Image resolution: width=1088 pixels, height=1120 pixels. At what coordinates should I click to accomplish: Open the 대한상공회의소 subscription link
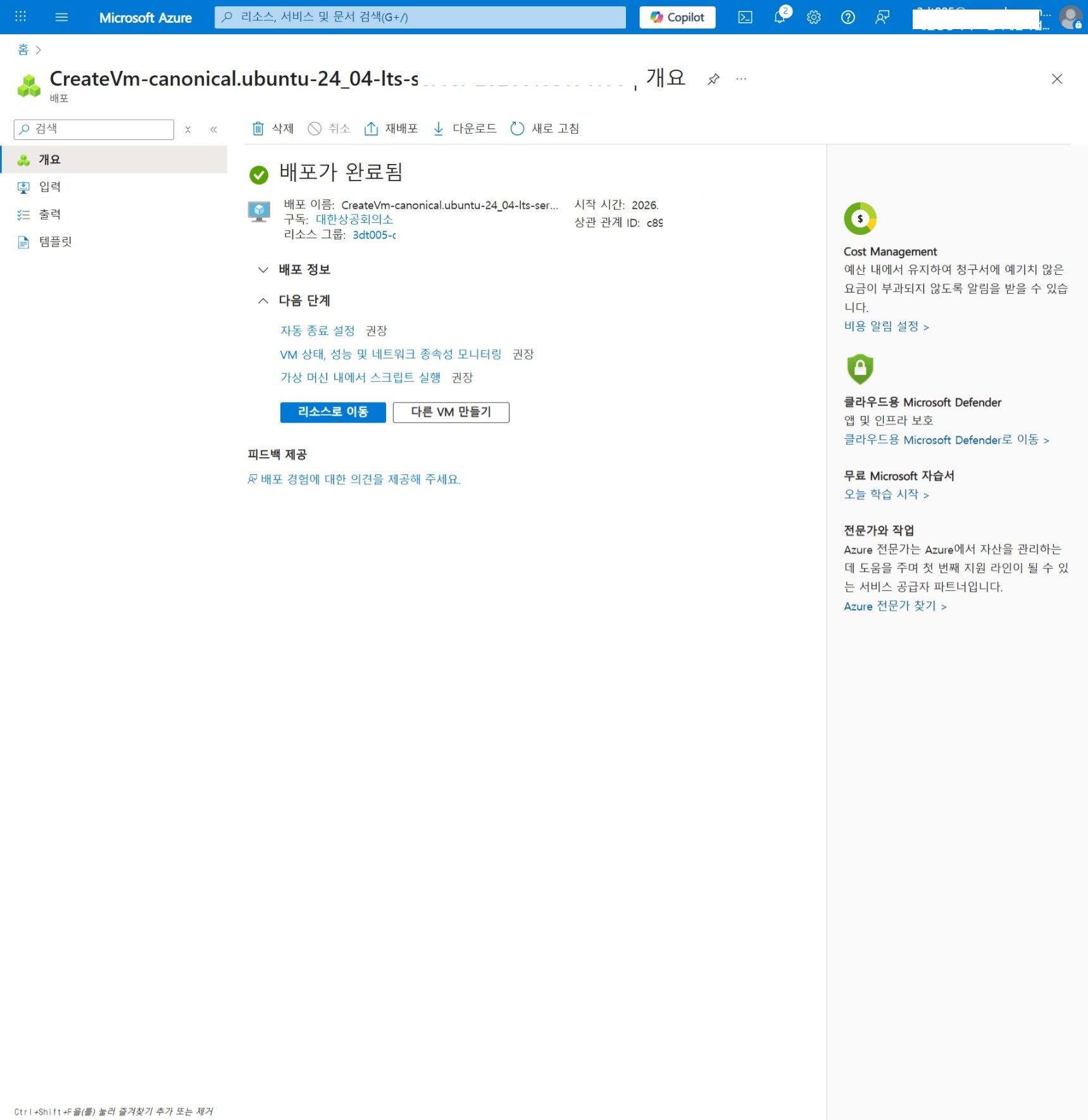point(354,219)
